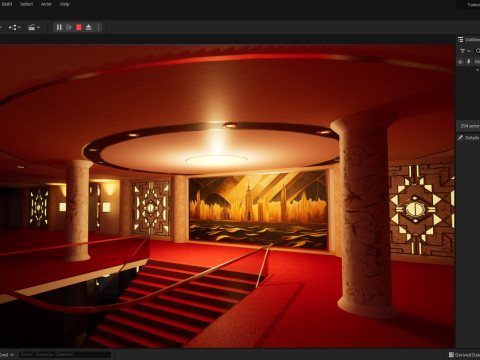Click the 294 actors count label

tap(470, 126)
